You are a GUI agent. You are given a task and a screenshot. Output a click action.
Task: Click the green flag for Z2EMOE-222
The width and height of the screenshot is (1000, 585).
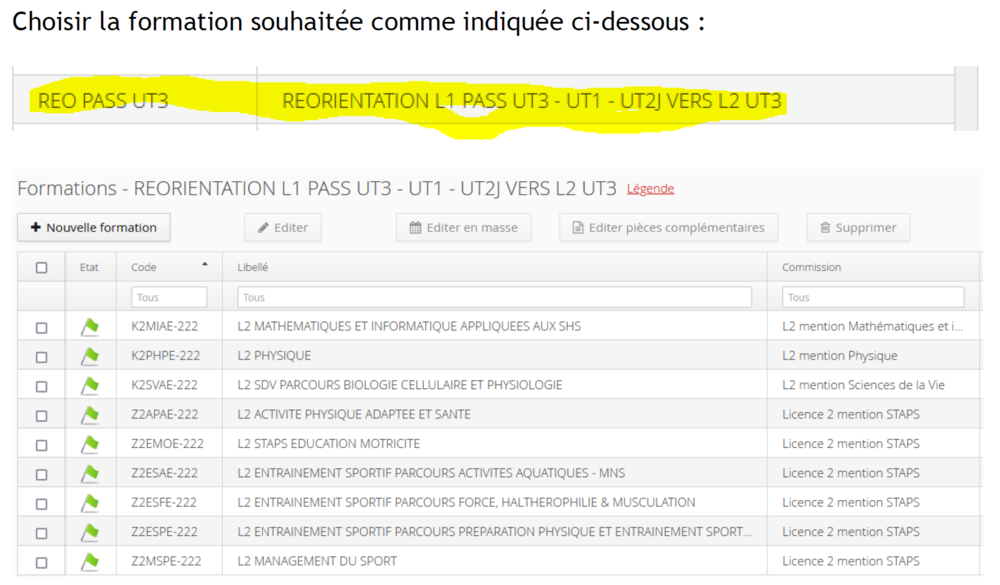[90, 444]
